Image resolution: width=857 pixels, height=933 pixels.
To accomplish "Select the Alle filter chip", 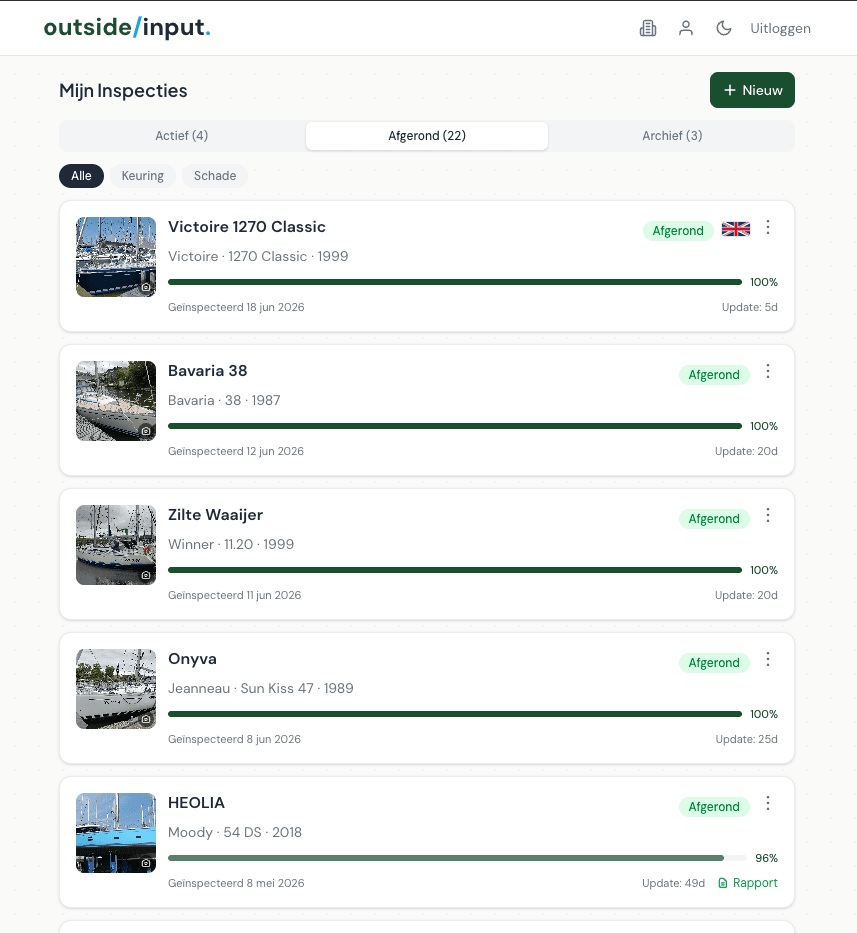I will 82,176.
